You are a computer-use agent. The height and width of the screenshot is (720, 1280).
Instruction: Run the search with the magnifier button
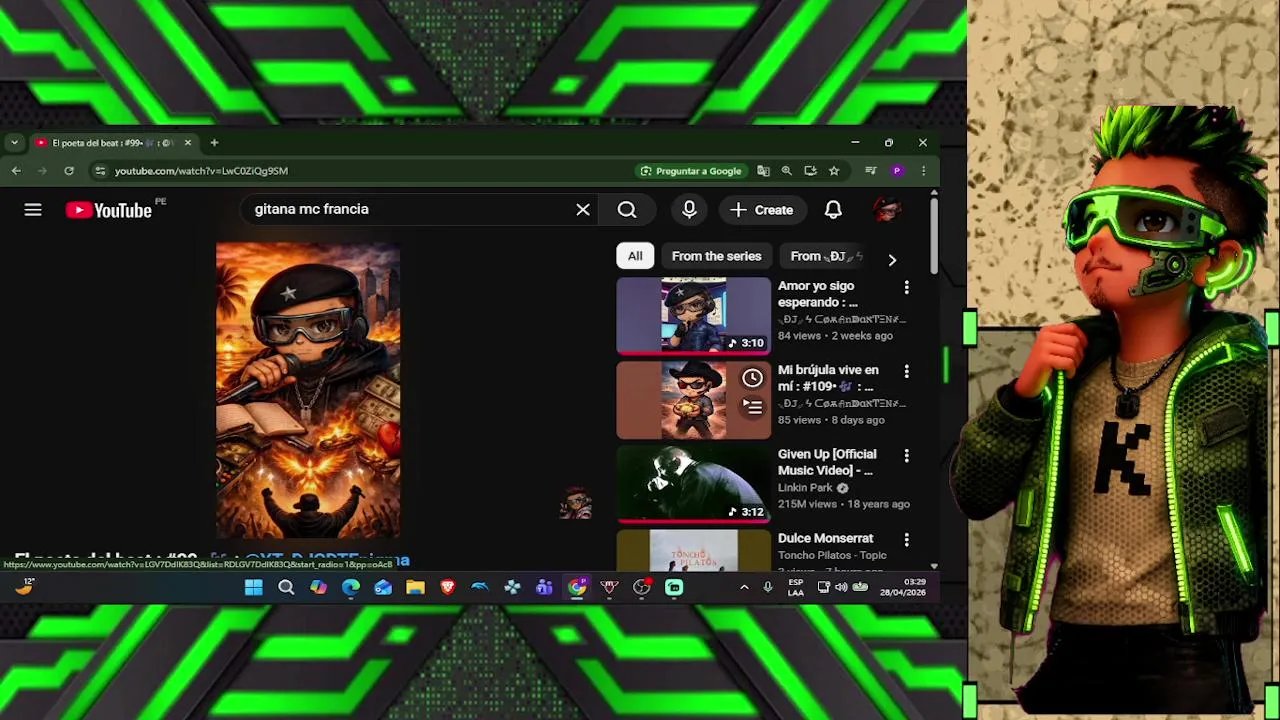pyautogui.click(x=627, y=210)
